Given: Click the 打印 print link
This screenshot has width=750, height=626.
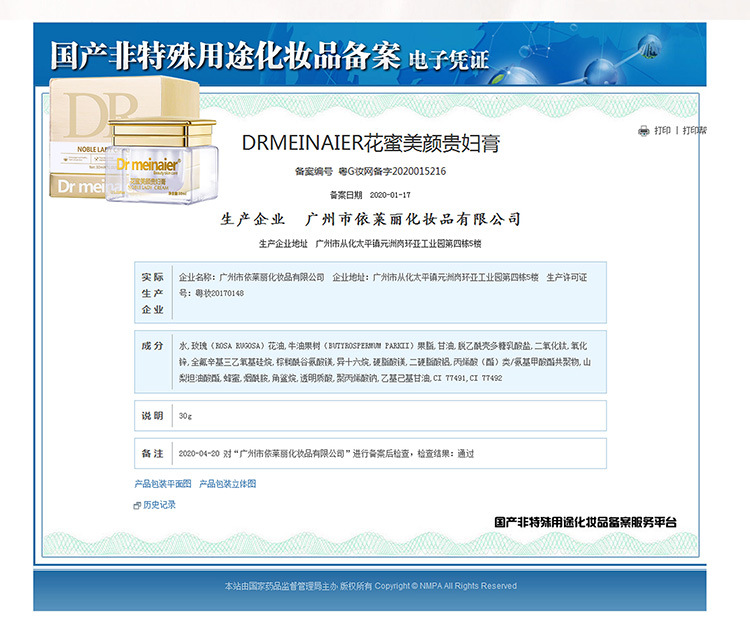Looking at the screenshot, I should pyautogui.click(x=662, y=130).
